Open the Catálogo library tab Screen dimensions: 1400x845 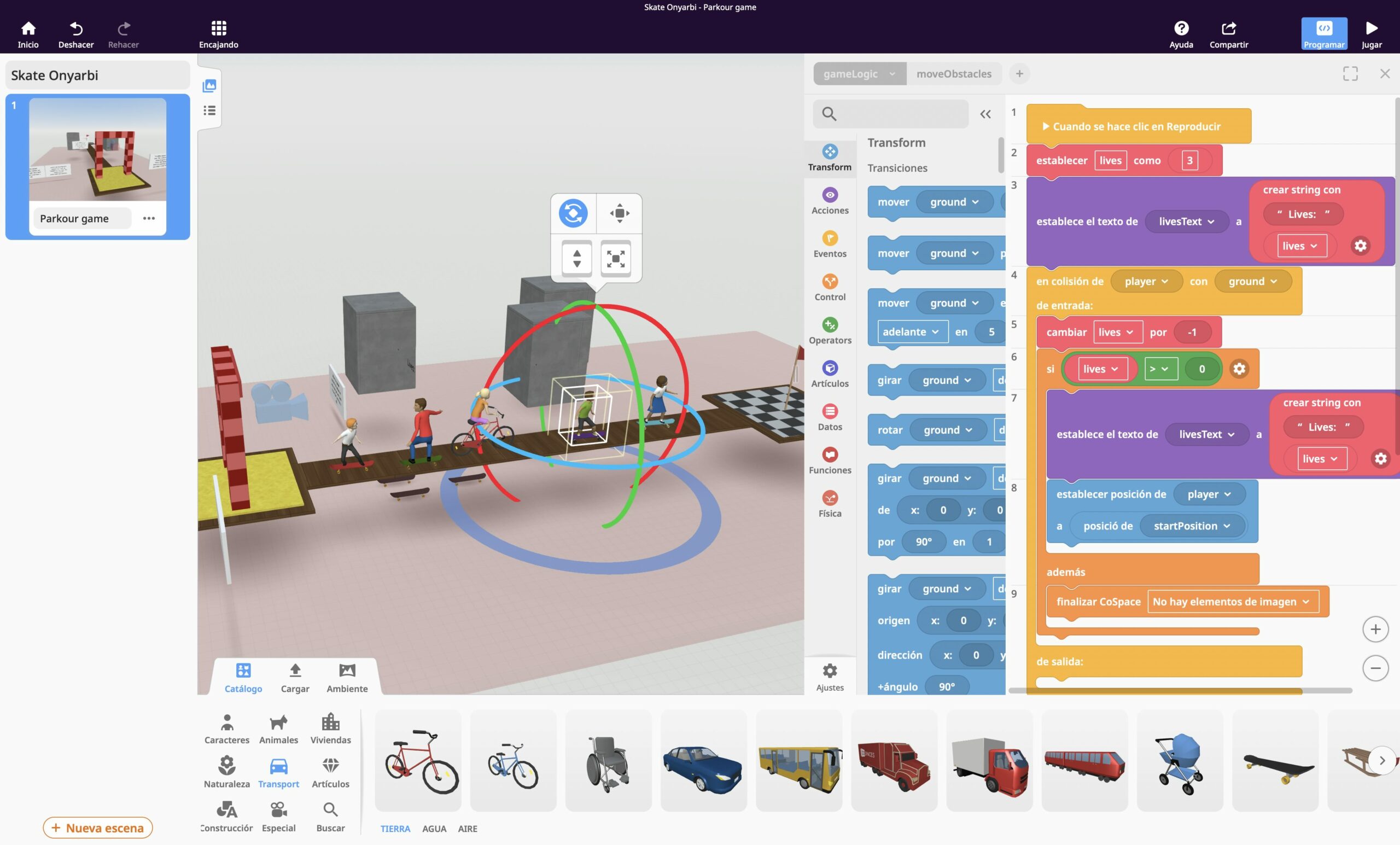(x=243, y=678)
